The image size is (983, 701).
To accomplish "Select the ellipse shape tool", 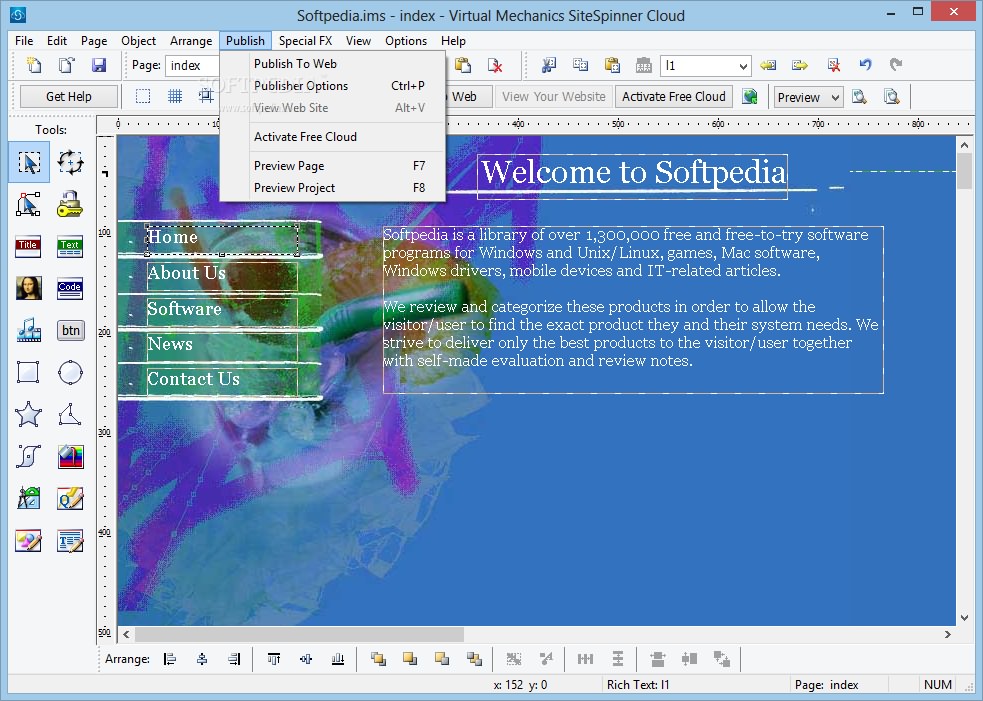I will [70, 372].
